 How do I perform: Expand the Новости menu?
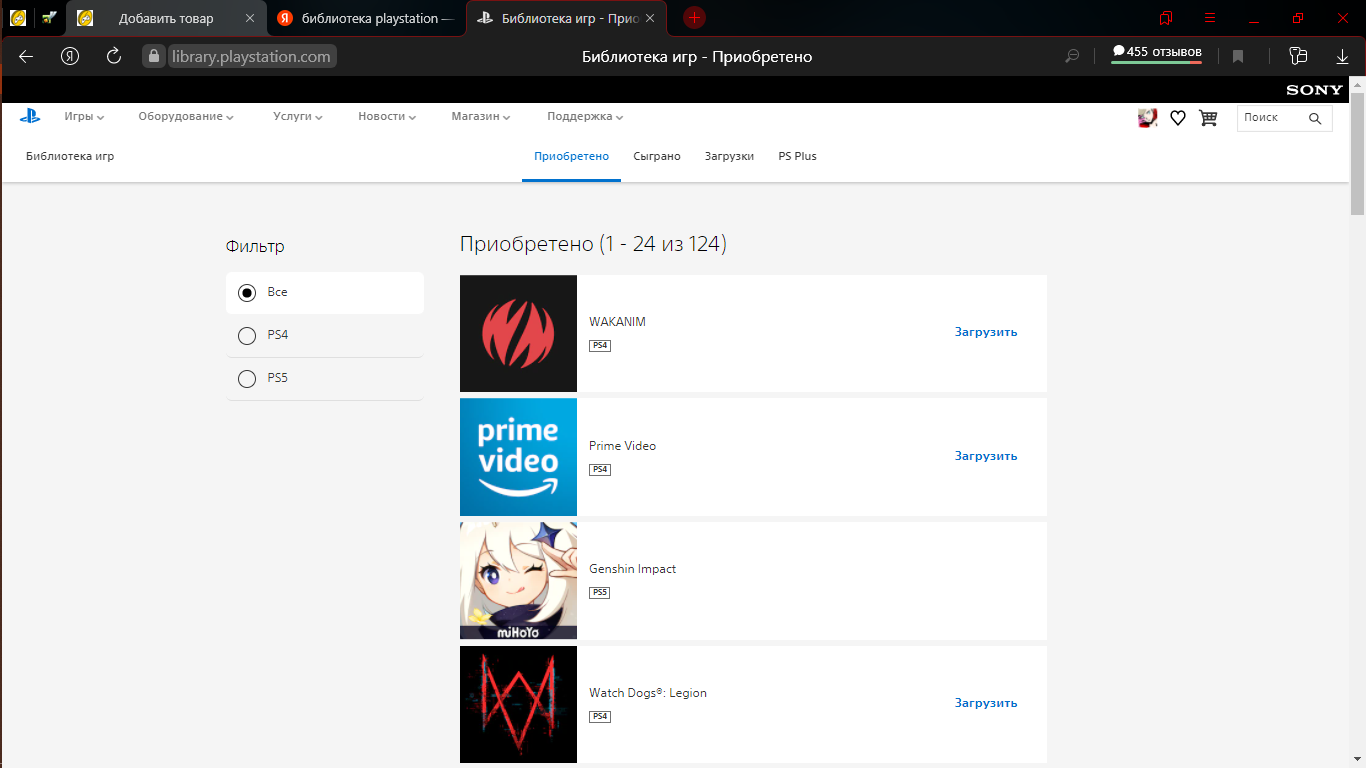(387, 117)
